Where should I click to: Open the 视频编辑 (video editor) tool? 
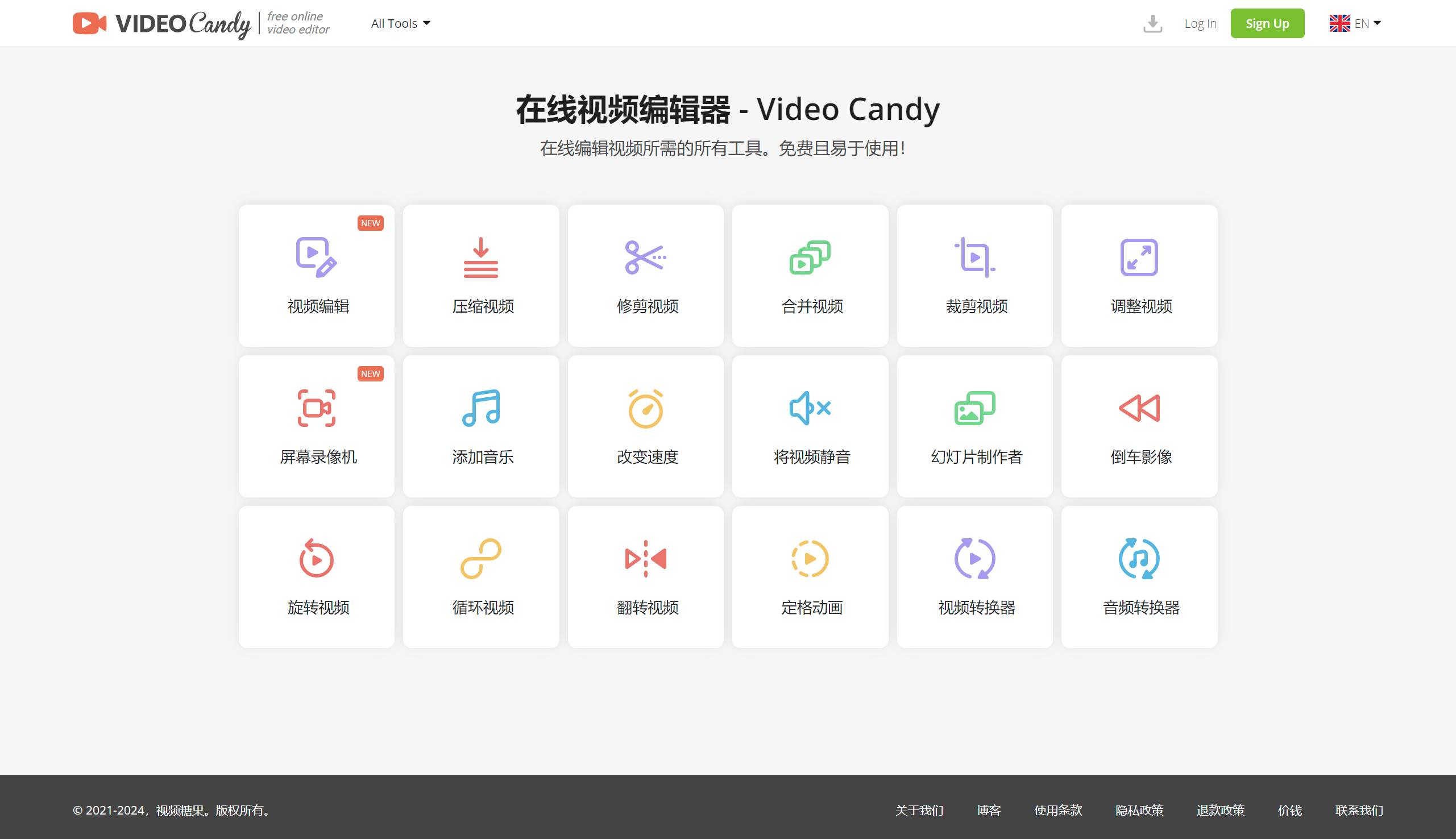click(x=316, y=276)
